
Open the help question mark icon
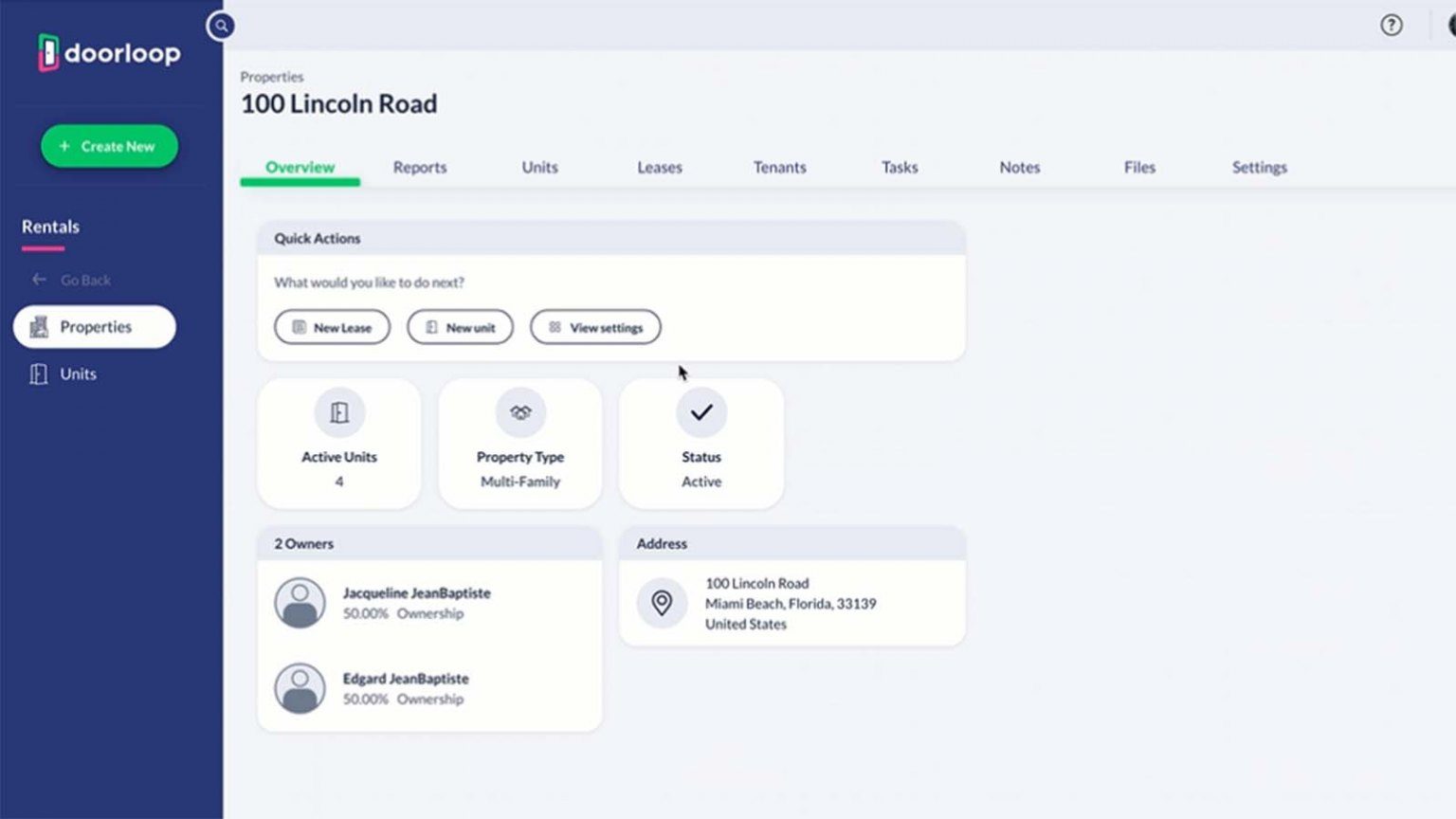point(1391,26)
